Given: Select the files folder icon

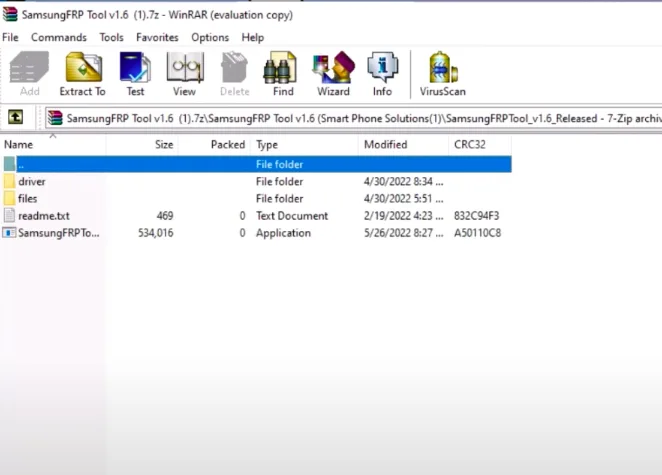Looking at the screenshot, I should point(9,198).
